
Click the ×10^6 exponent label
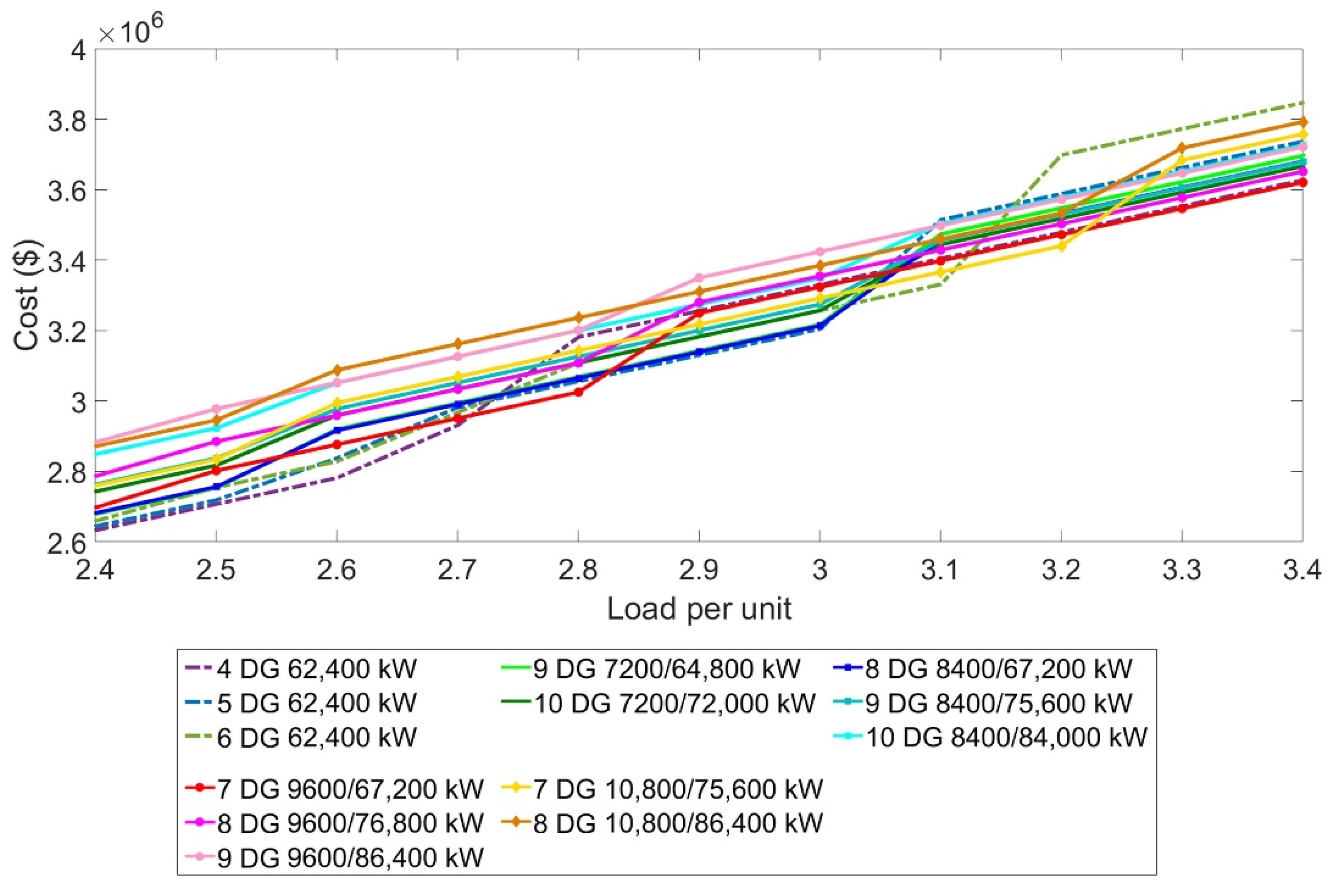(131, 30)
